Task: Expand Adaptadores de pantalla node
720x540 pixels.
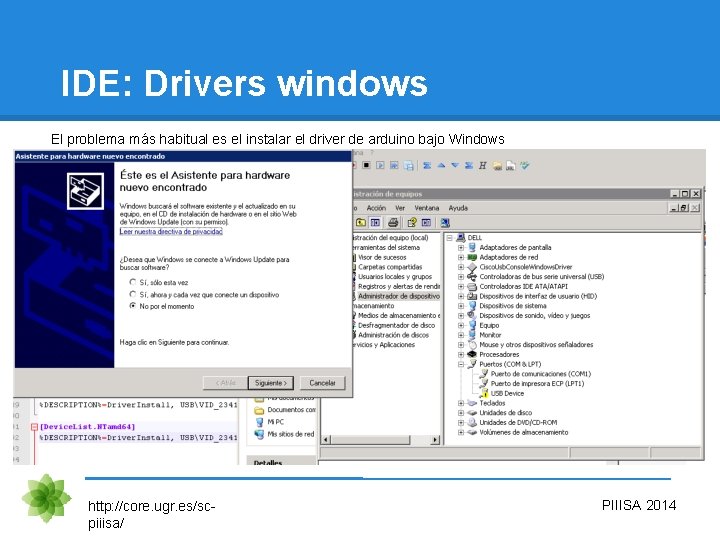Action: coord(461,247)
